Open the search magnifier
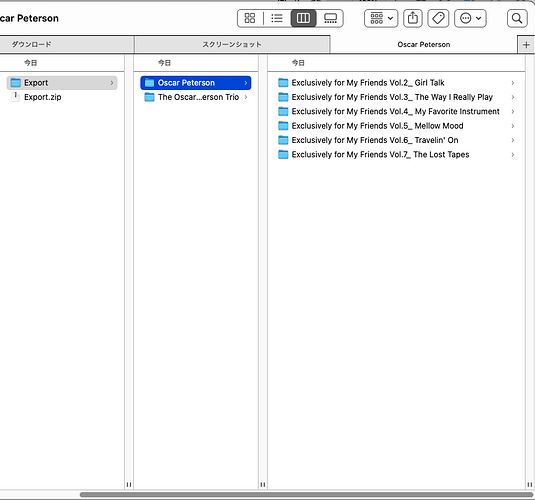The image size is (535, 500). [x=517, y=18]
